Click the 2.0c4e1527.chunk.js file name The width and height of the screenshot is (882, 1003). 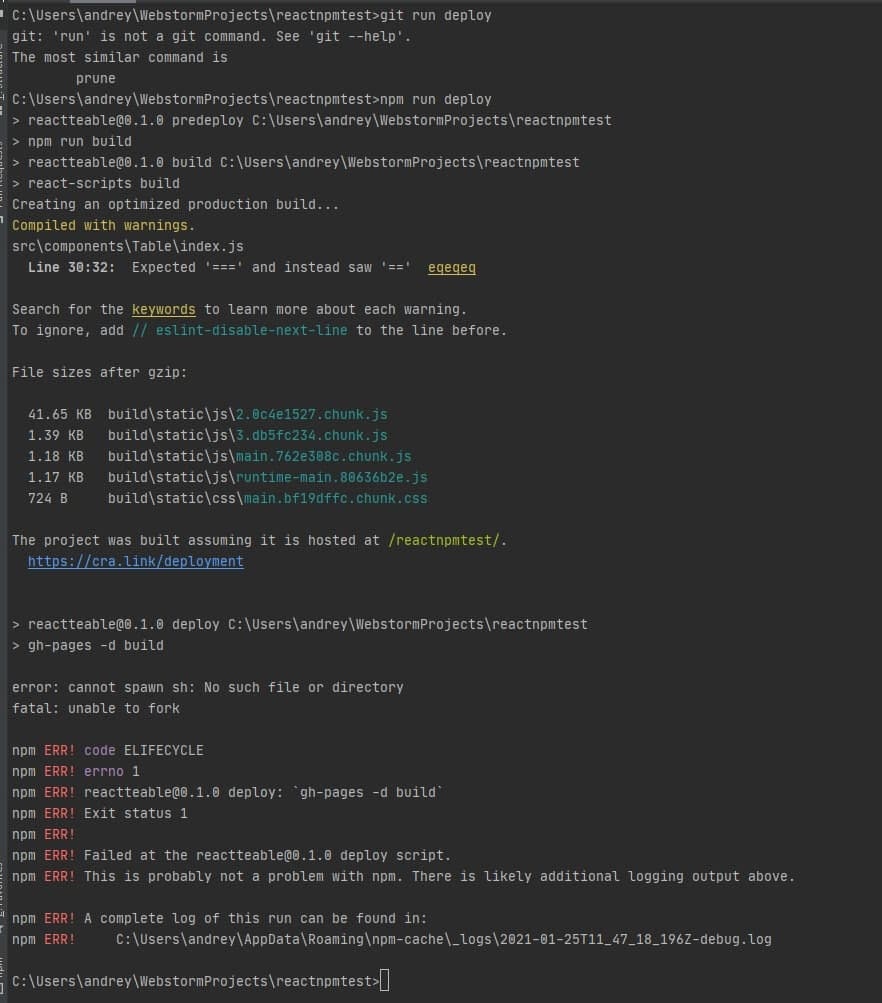tap(311, 415)
